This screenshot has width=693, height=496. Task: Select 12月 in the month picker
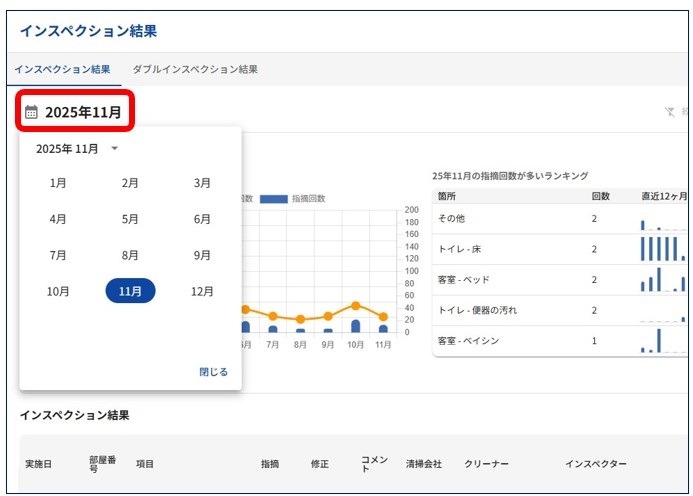(x=202, y=291)
